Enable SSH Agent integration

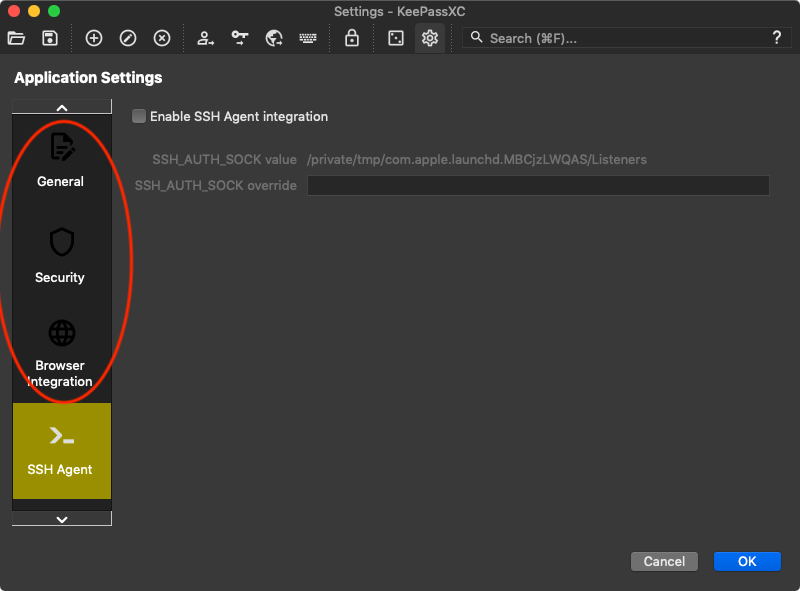[139, 116]
